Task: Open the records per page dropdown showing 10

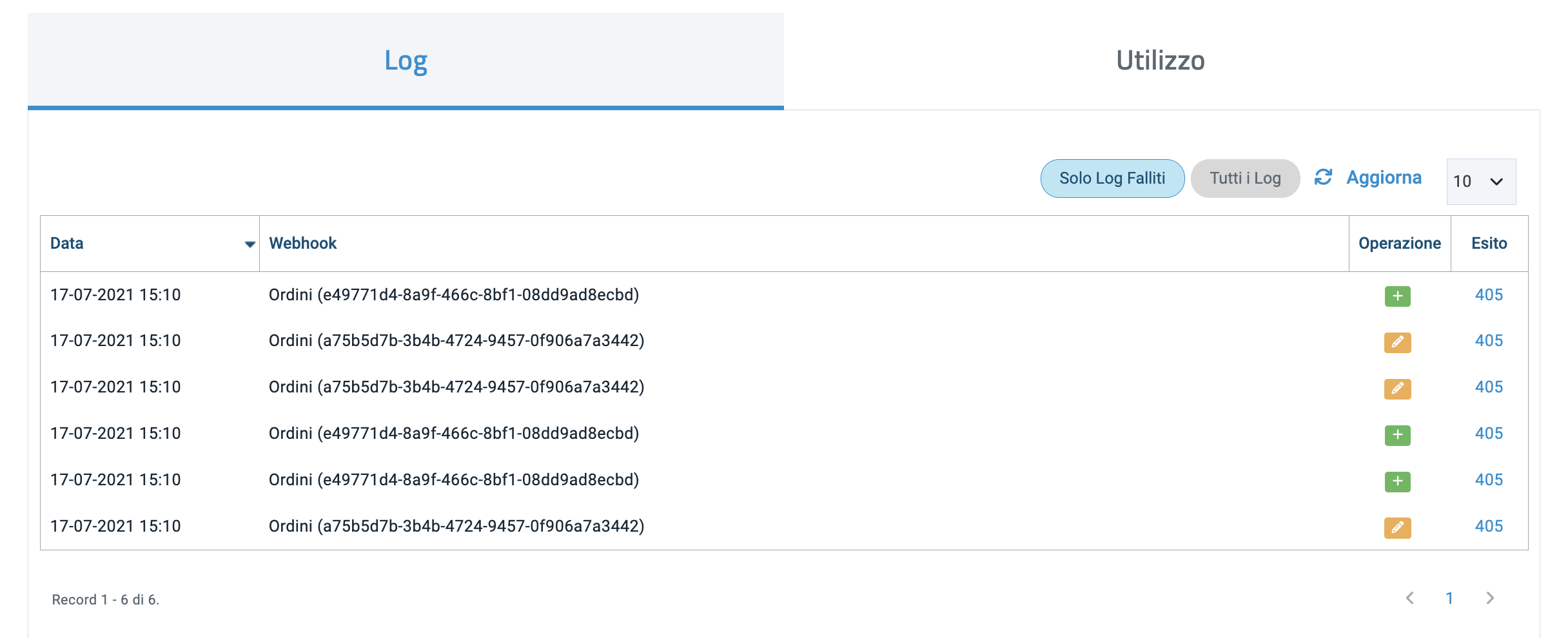Action: click(1480, 181)
